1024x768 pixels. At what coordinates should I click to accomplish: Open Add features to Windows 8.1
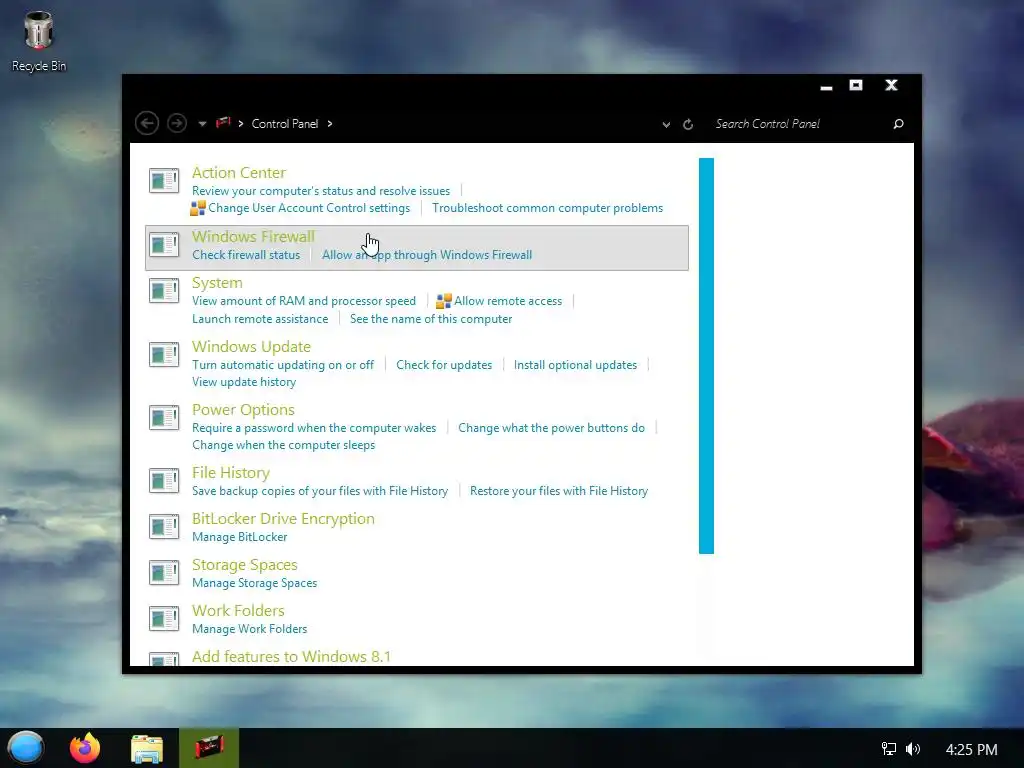[291, 656]
